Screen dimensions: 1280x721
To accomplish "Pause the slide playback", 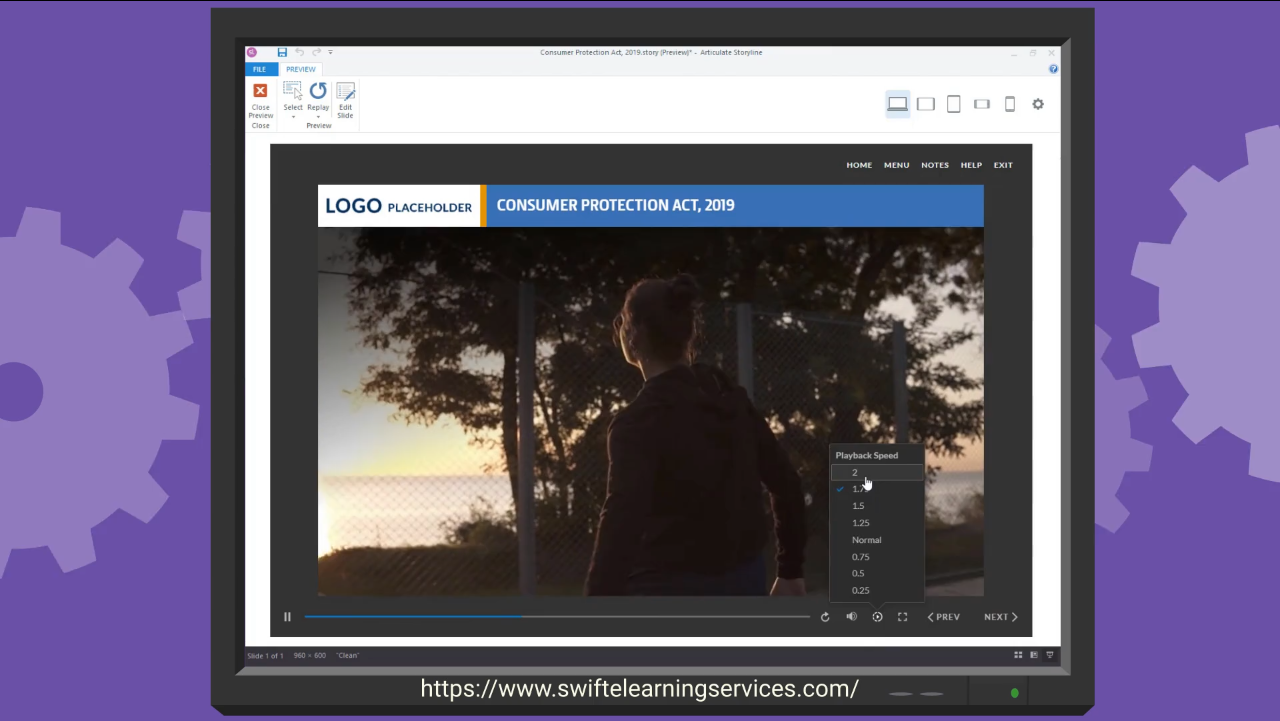I will click(287, 617).
